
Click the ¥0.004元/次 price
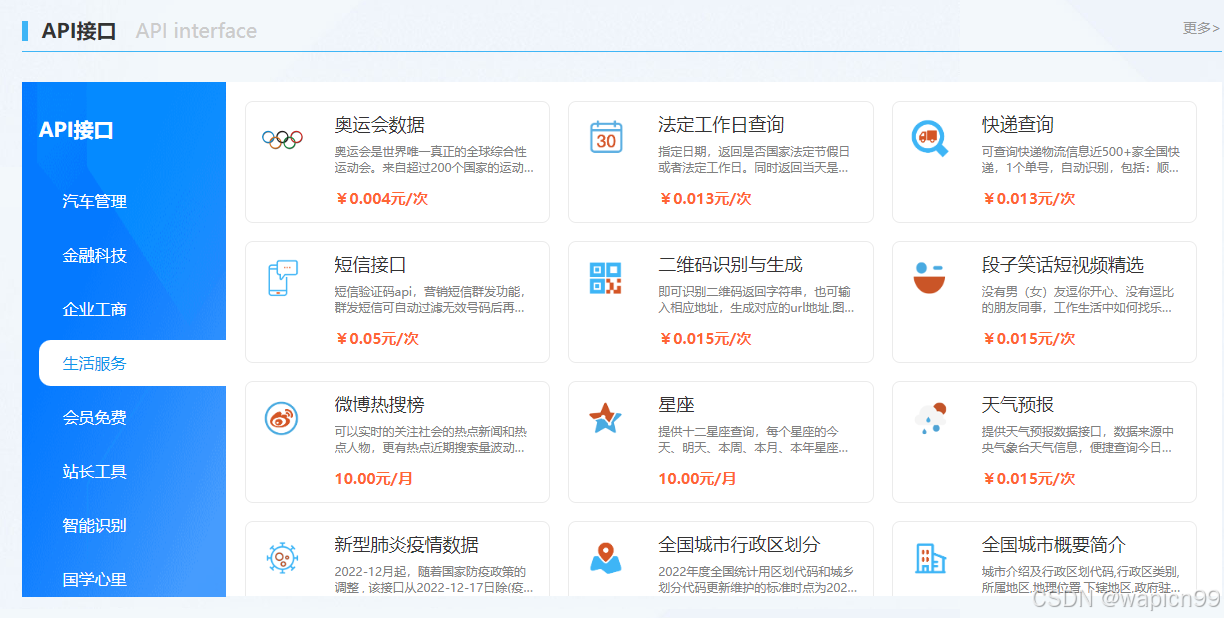[x=381, y=199]
